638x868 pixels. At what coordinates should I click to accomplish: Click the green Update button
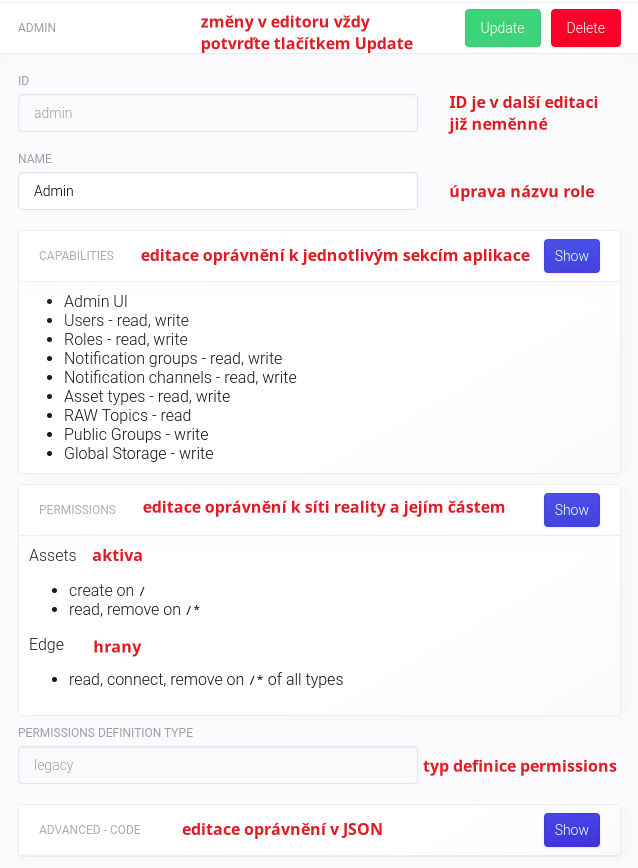tap(502, 28)
